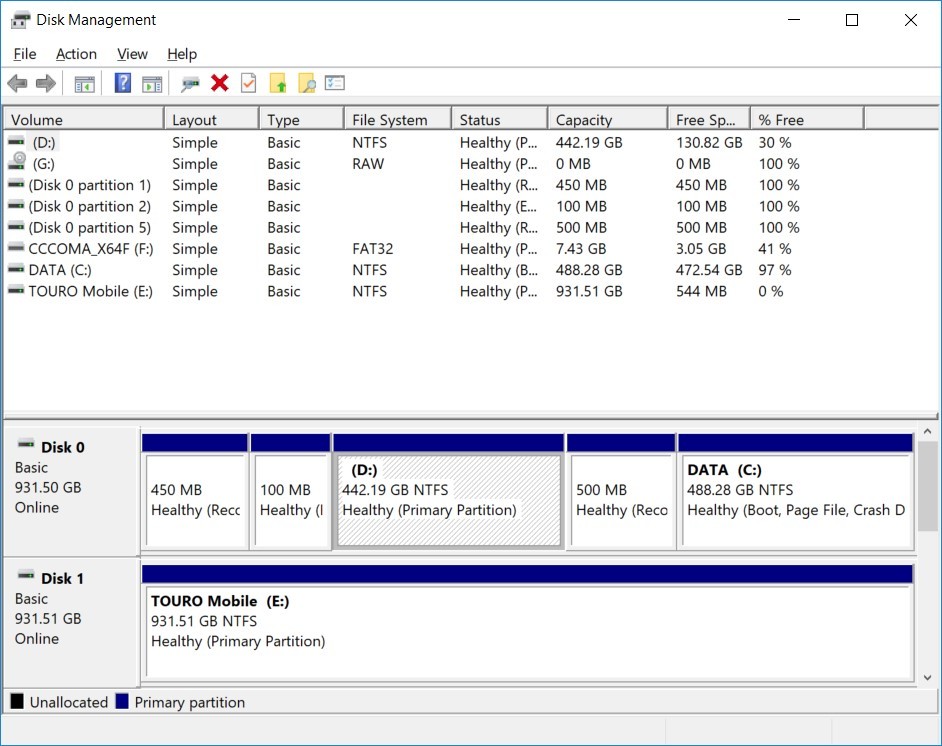942x746 pixels.
Task: Open the Action menu
Action: click(76, 54)
